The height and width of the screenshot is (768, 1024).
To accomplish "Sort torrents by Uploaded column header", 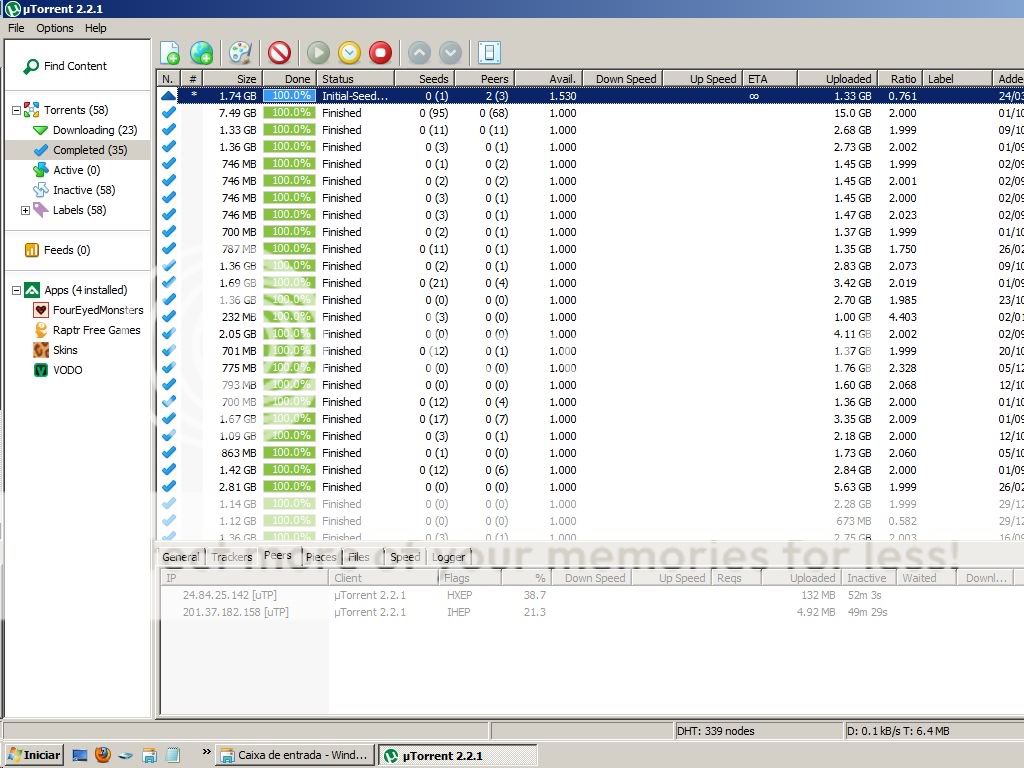I will point(837,79).
